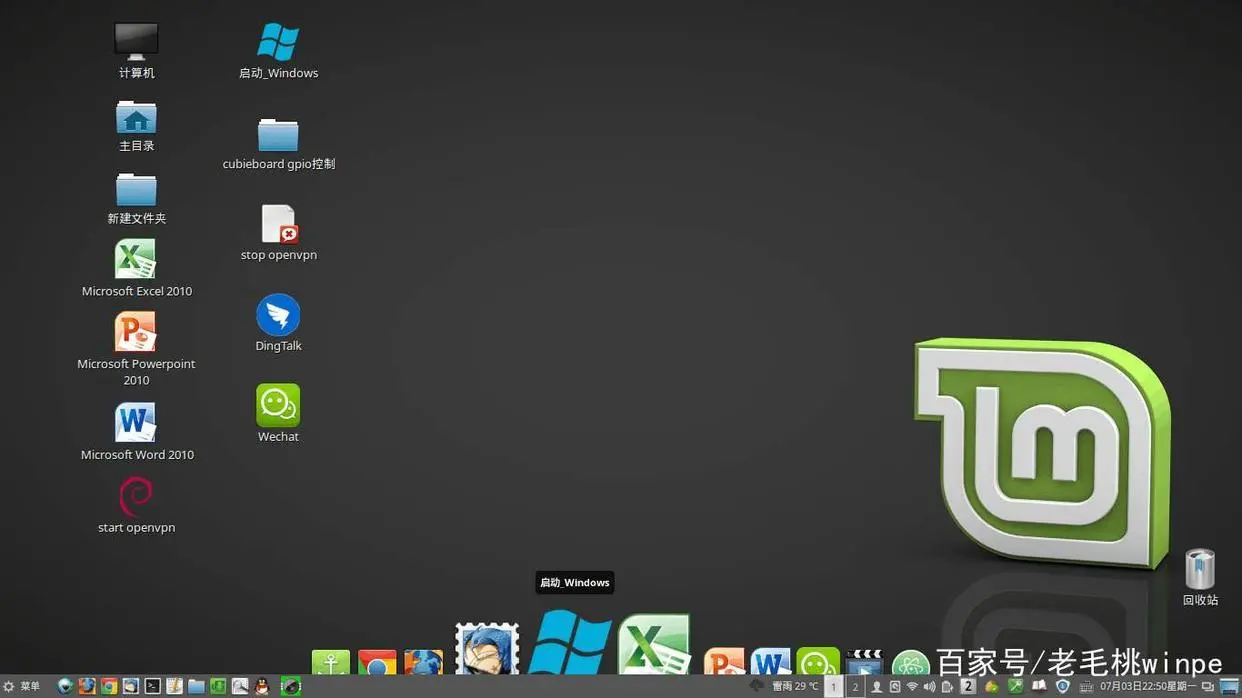Open the clock showing 07月03日22:50
The height and width of the screenshot is (698, 1242).
pyautogui.click(x=1146, y=686)
